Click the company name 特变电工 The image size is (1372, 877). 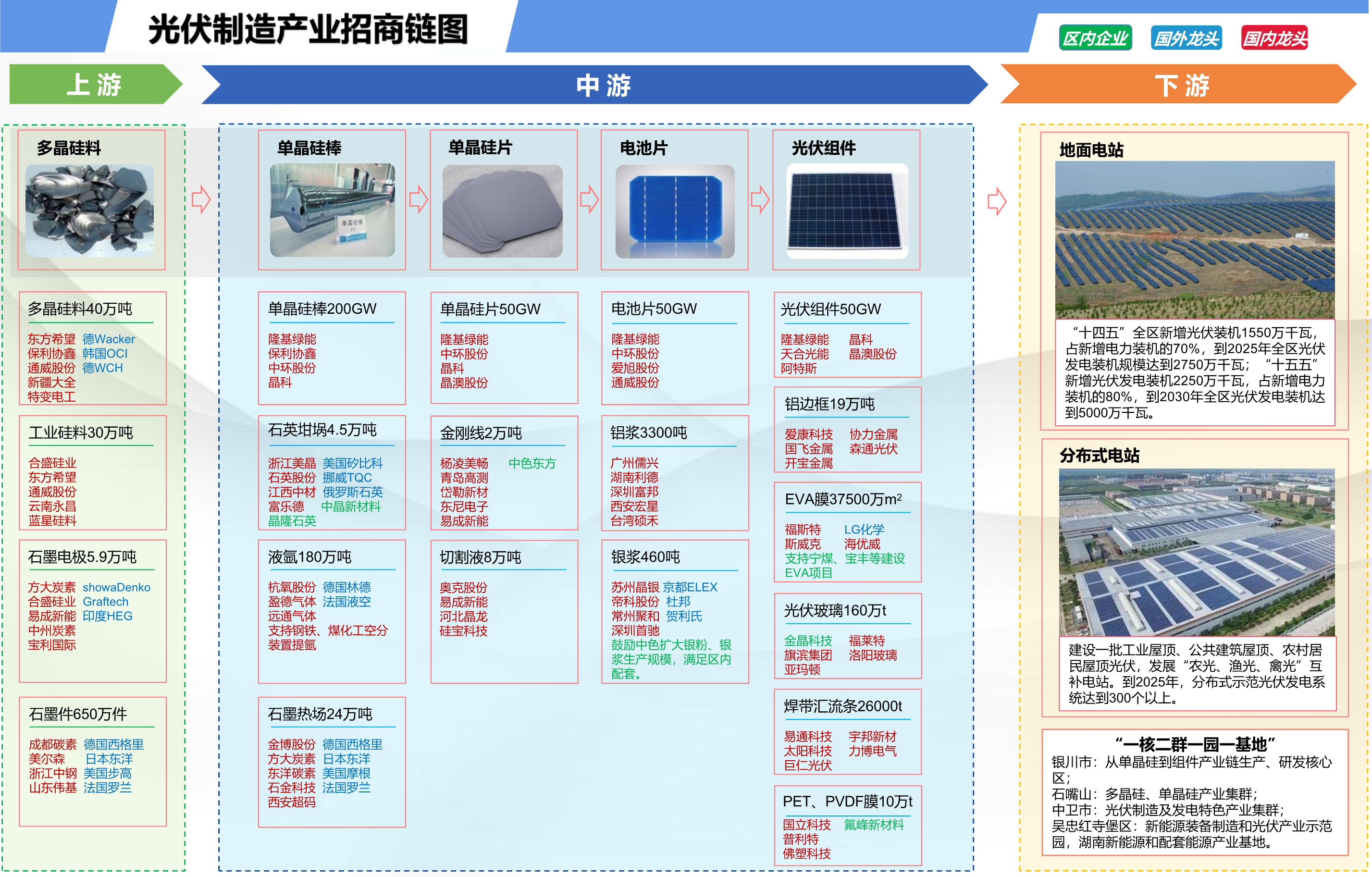click(51, 396)
